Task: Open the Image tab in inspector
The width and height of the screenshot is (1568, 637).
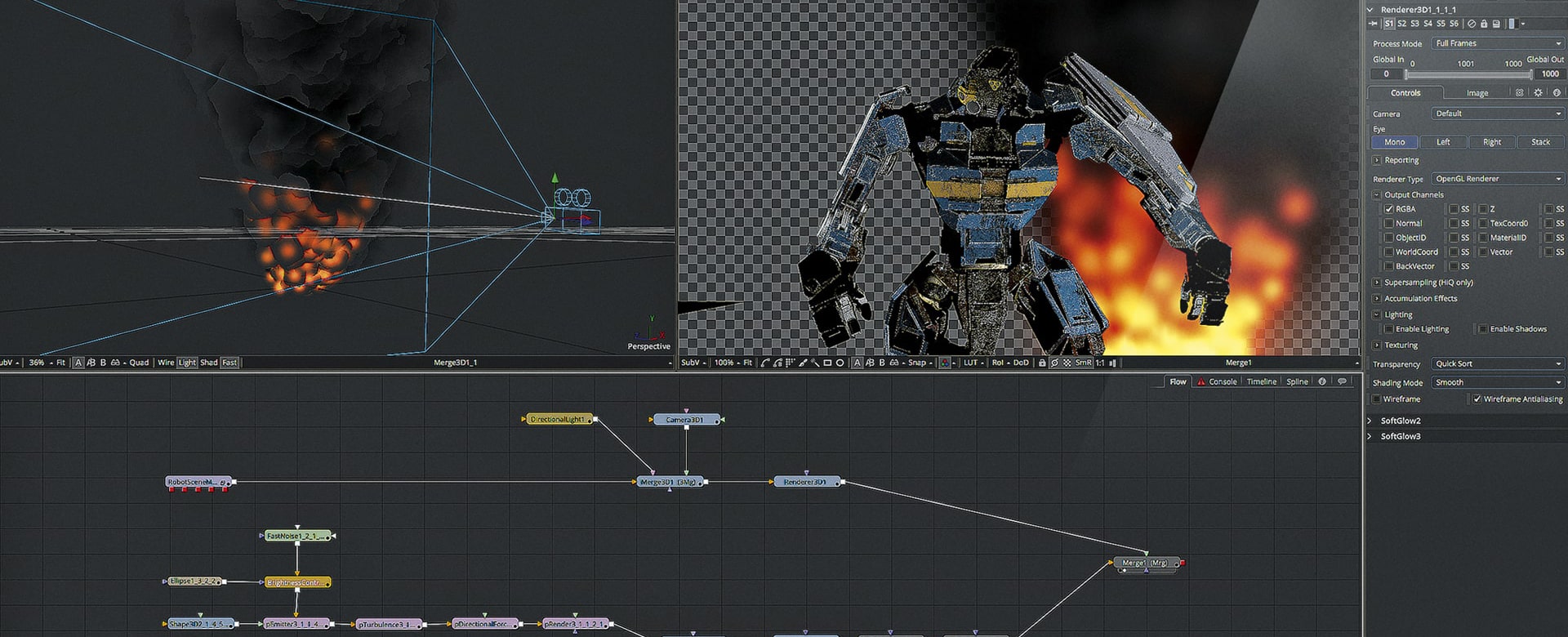Action: tap(1477, 93)
